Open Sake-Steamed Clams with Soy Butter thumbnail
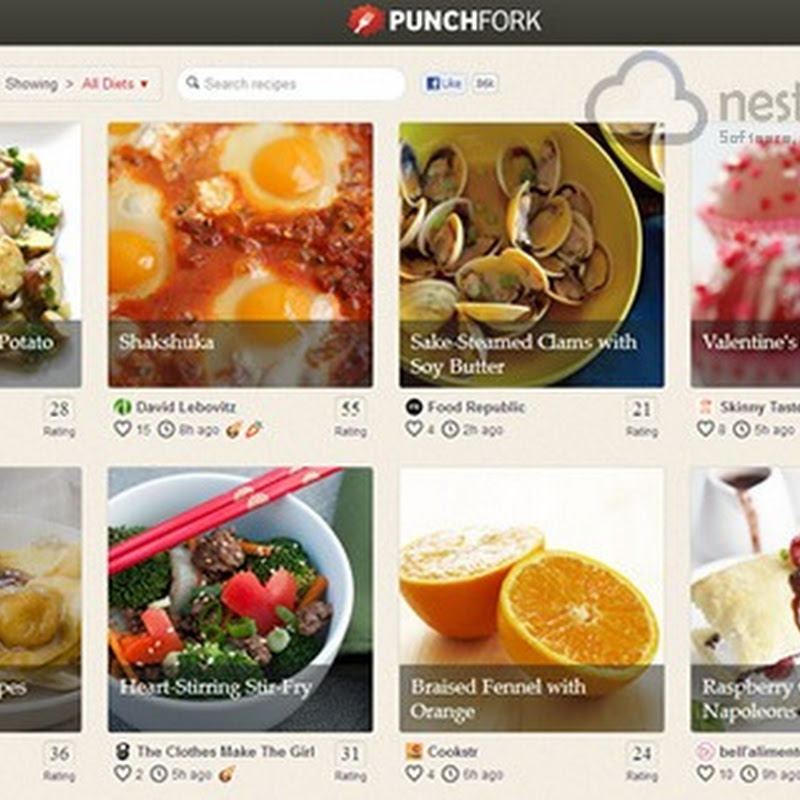 532,255
